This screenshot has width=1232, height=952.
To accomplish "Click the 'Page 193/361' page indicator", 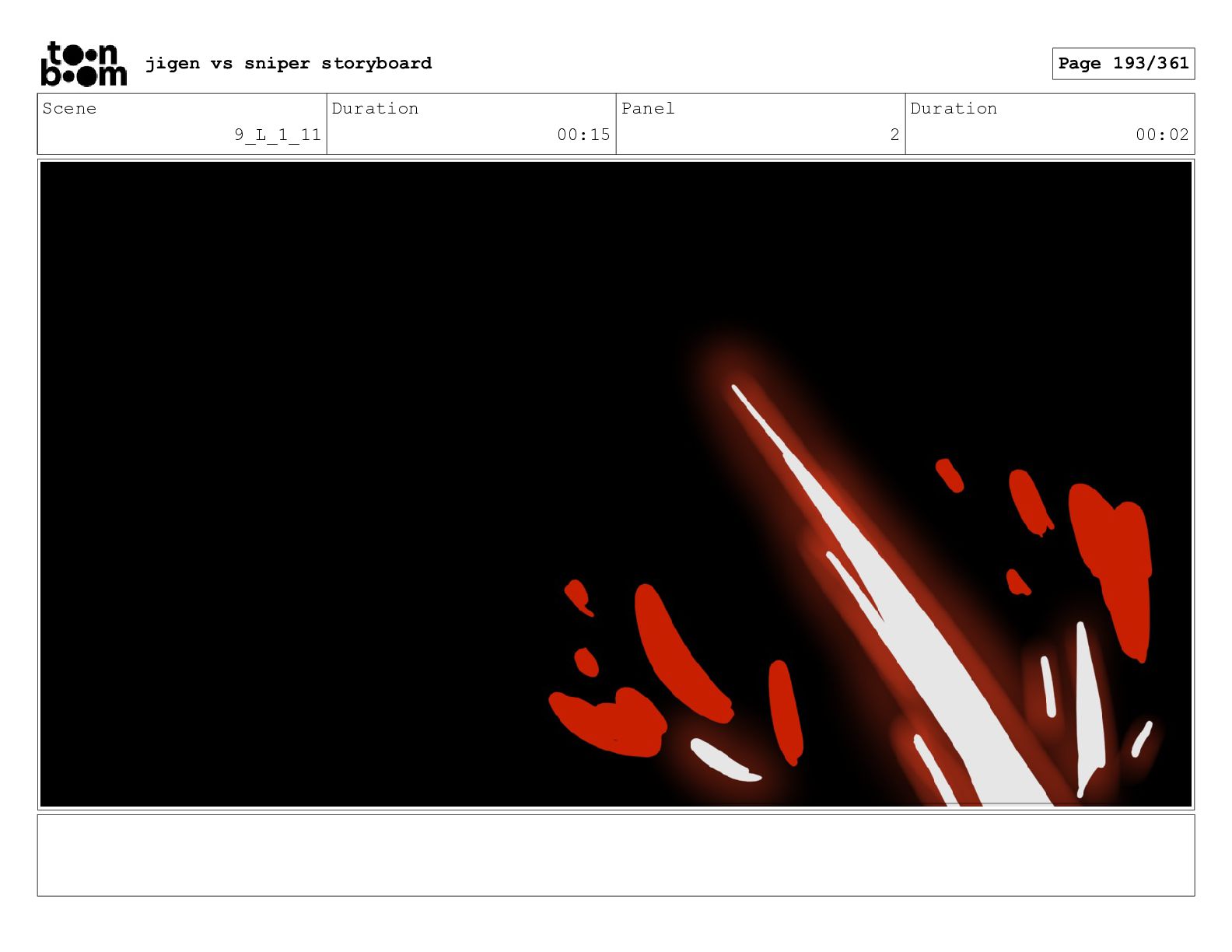I will [1123, 64].
